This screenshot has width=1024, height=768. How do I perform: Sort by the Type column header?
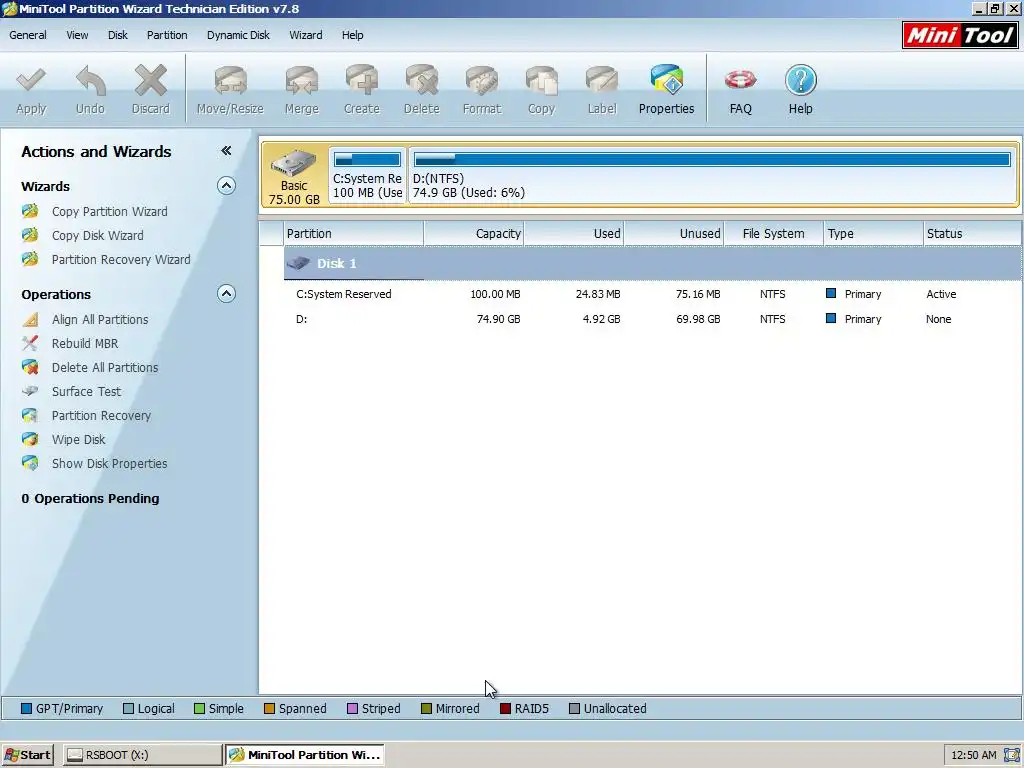point(873,234)
